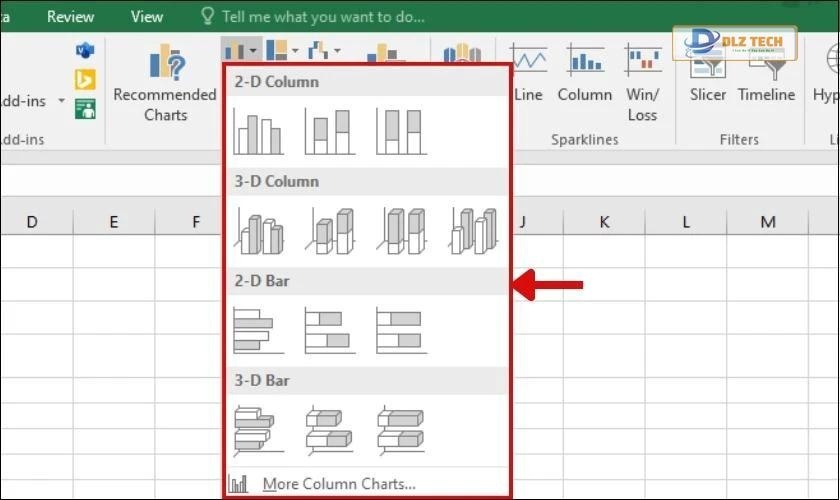Insert 3-D Clustered Column chart

pyautogui.click(x=258, y=231)
